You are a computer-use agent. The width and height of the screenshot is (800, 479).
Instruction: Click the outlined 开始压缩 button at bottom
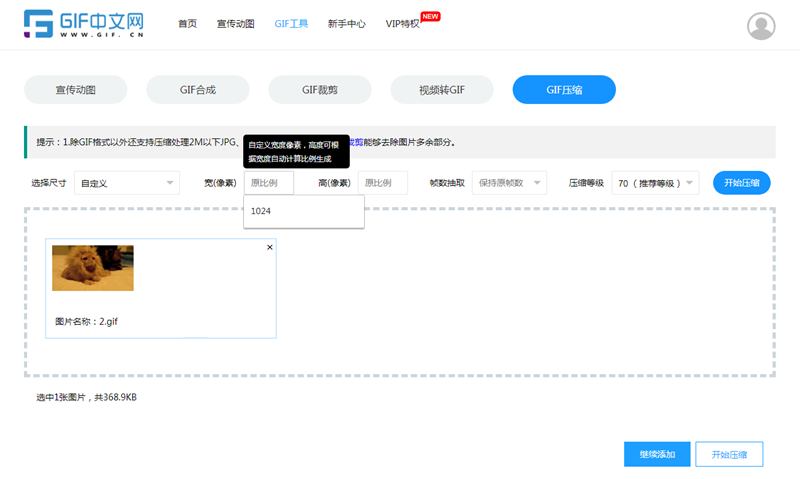729,454
